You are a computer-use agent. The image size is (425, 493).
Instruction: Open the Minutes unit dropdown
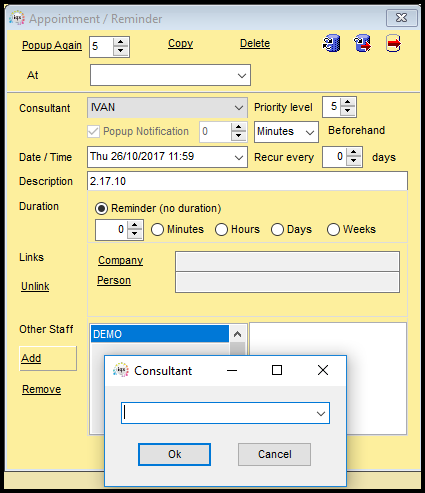pyautogui.click(x=310, y=132)
